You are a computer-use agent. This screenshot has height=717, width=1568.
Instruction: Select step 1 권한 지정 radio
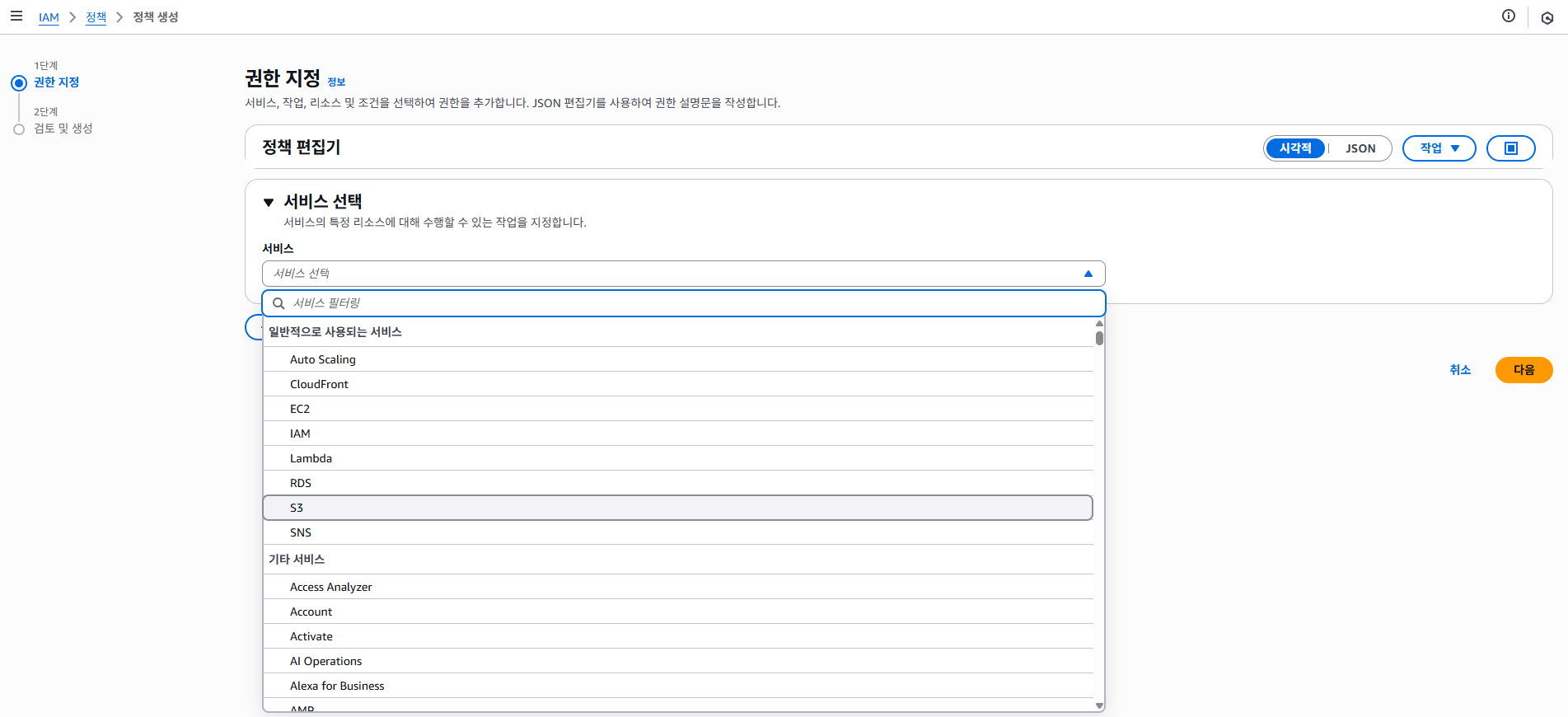coord(19,83)
